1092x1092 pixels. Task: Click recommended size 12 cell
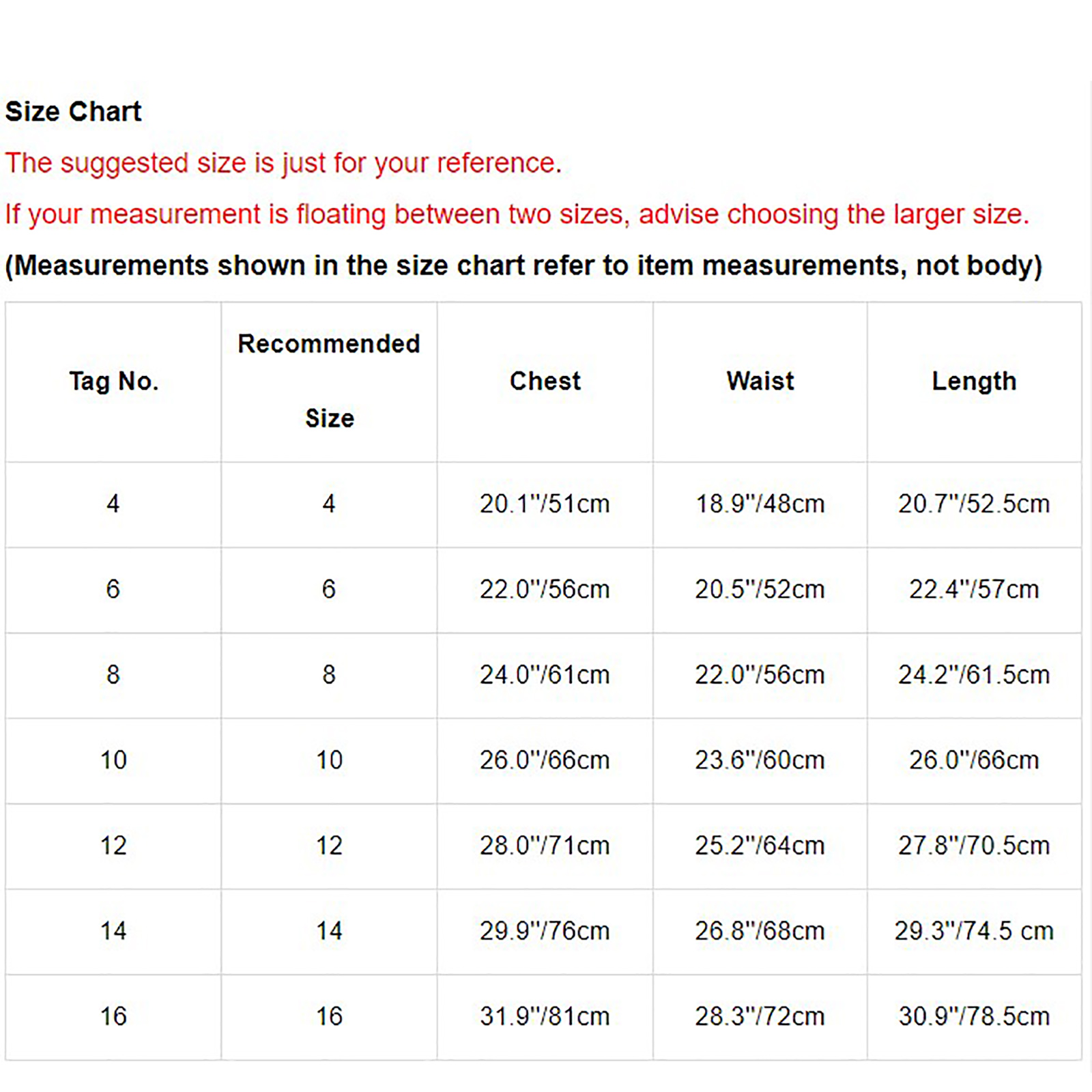point(329,845)
